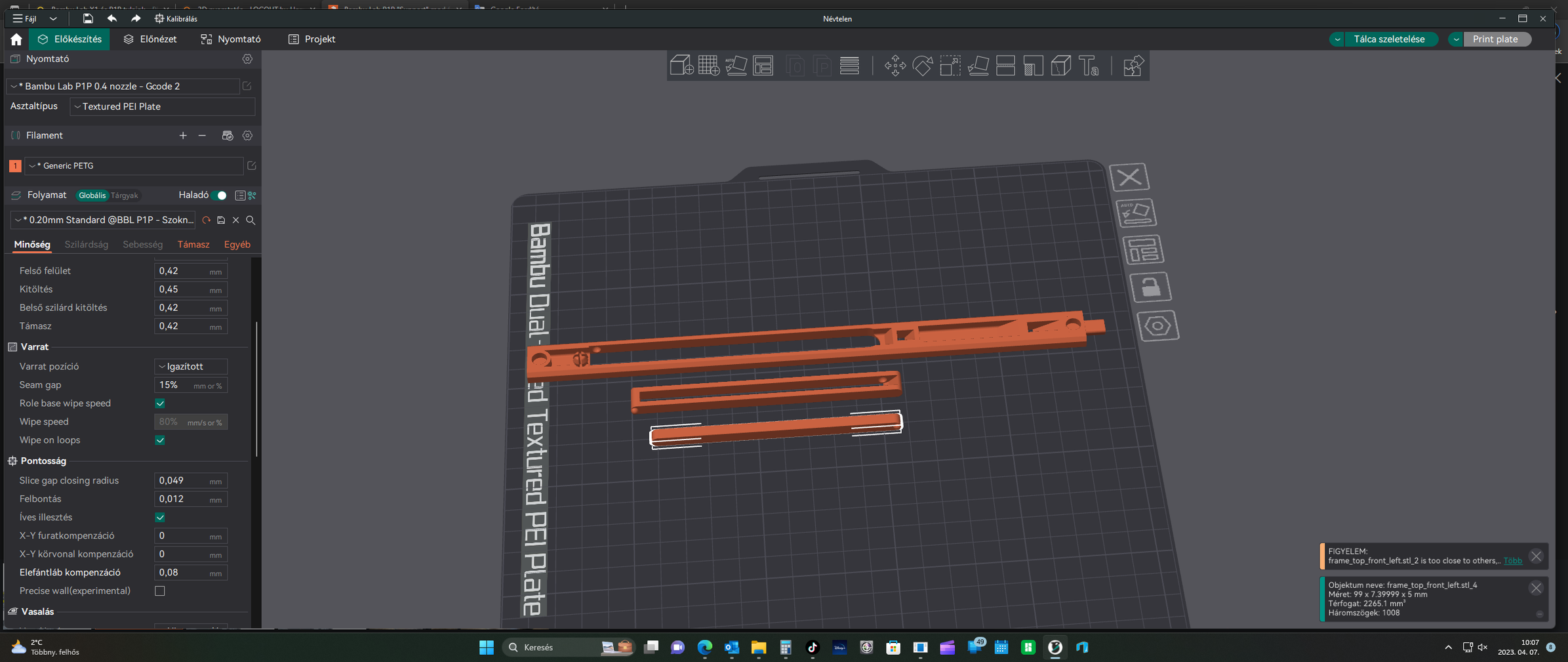Click the Arrange all objects toolbar icon

click(x=763, y=66)
